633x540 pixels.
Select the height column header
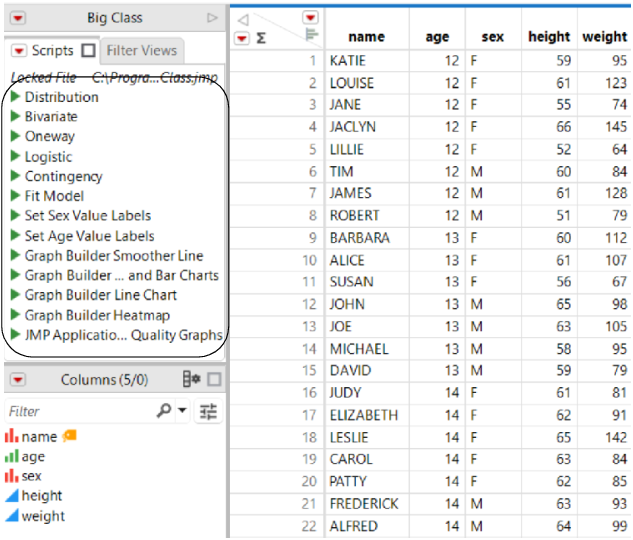pyautogui.click(x=549, y=37)
